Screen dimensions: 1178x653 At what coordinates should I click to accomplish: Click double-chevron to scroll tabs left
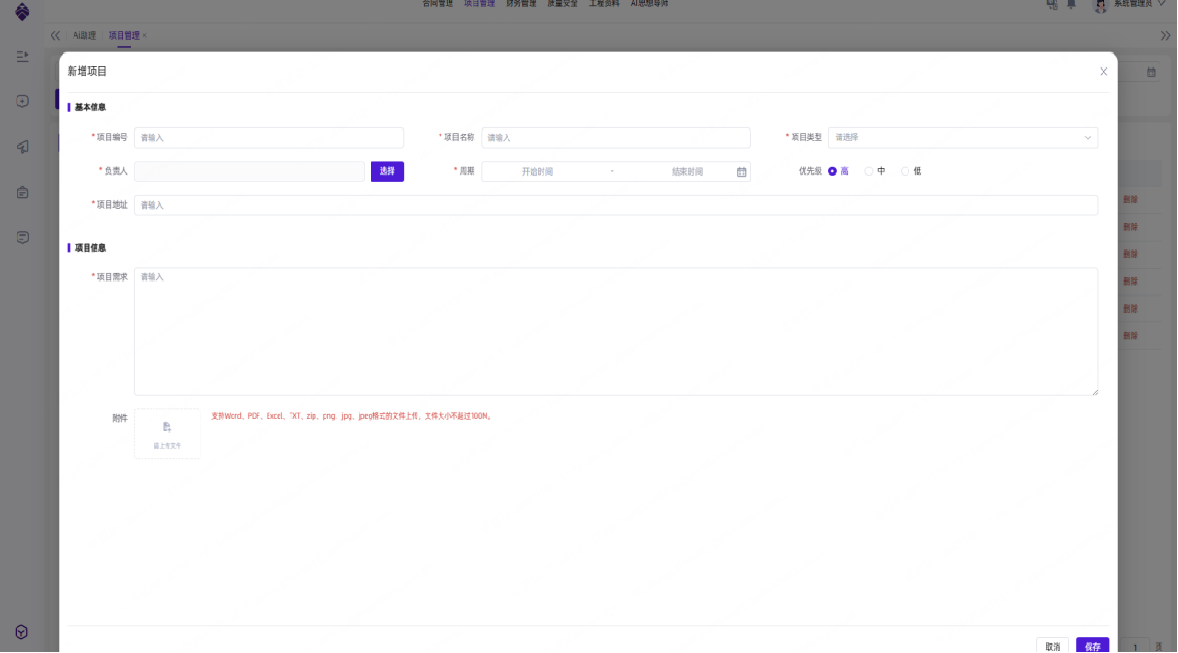coord(55,35)
